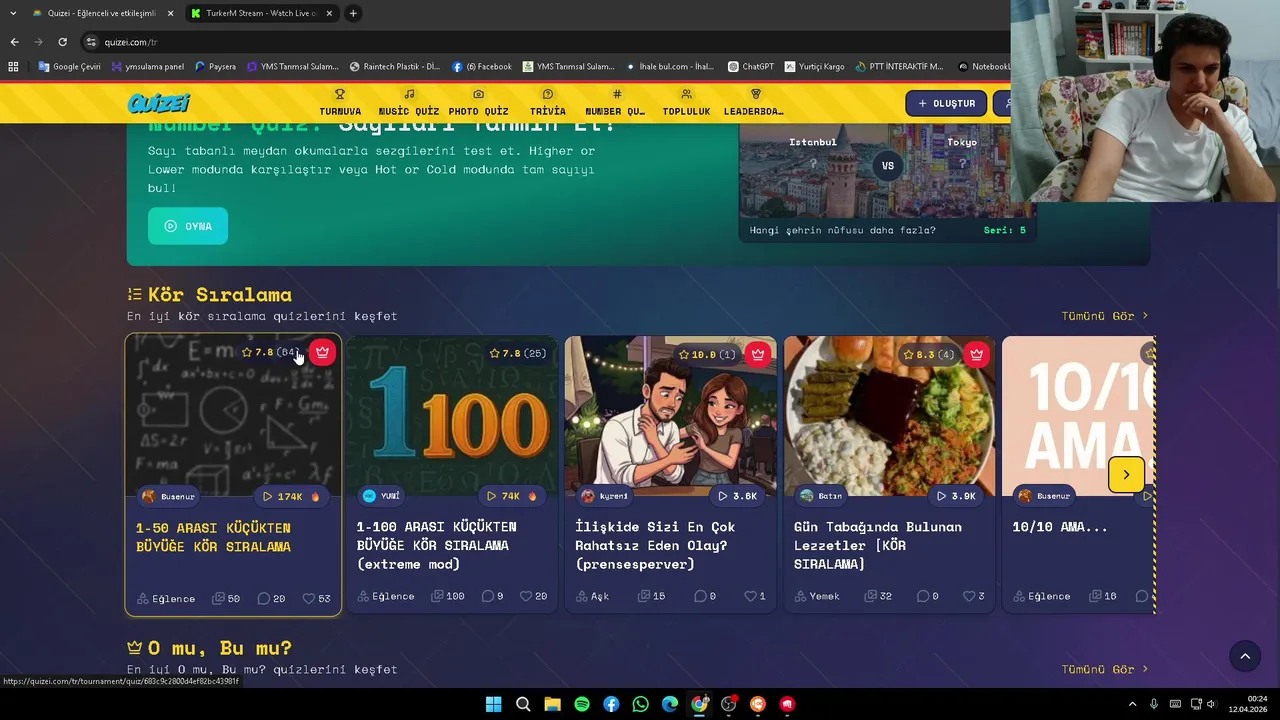This screenshot has height=720, width=1280.
Task: Click crown badge on İlişkide Sizi card
Action: pos(758,354)
